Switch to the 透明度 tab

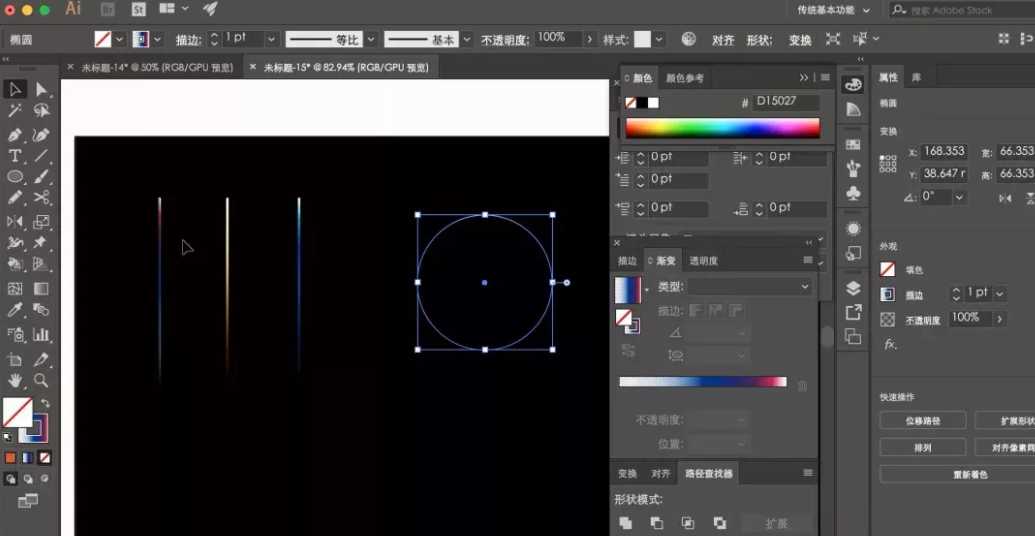point(703,261)
